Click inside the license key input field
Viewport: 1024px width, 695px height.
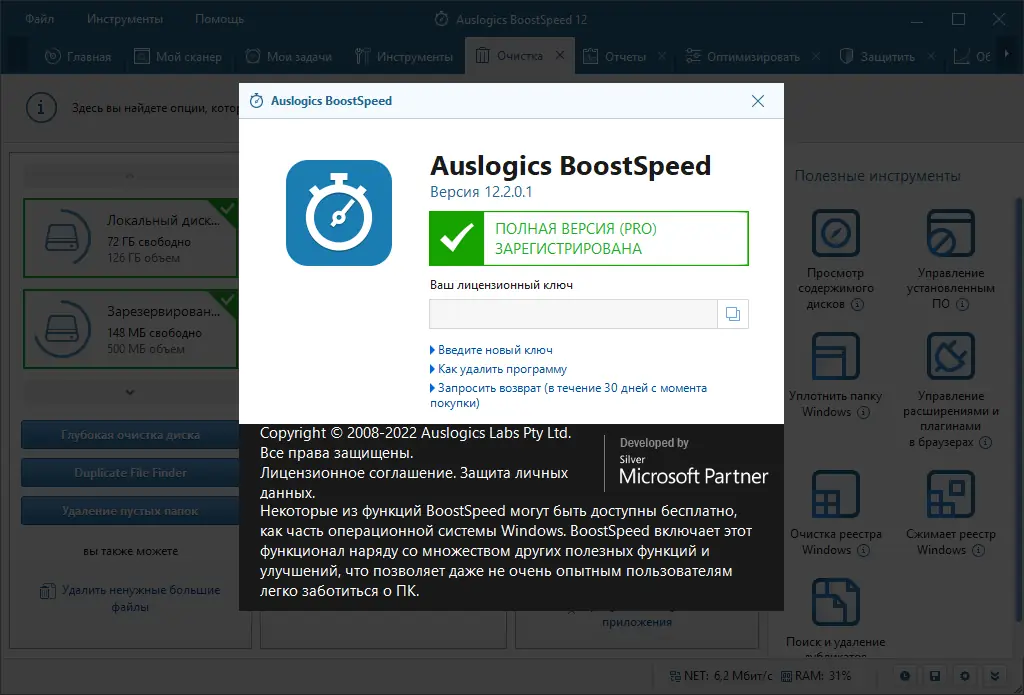pyautogui.click(x=572, y=313)
